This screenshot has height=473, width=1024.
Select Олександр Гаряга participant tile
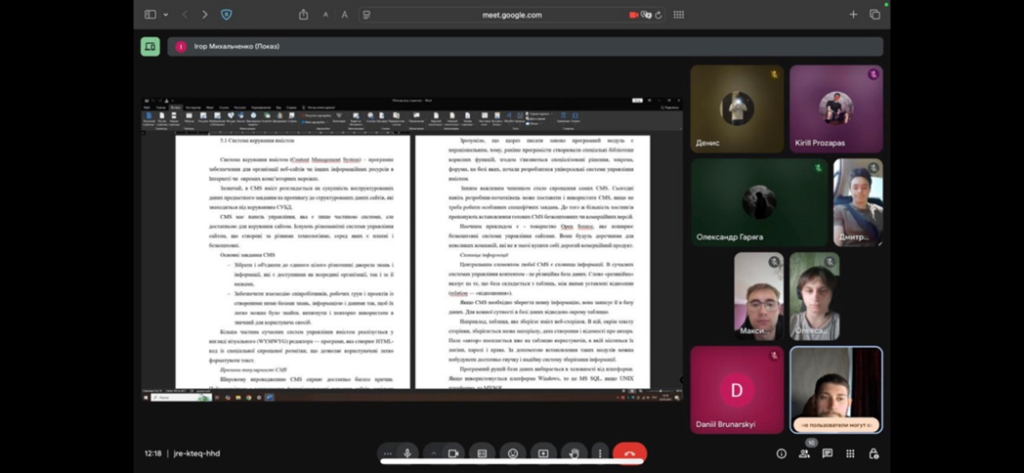760,203
